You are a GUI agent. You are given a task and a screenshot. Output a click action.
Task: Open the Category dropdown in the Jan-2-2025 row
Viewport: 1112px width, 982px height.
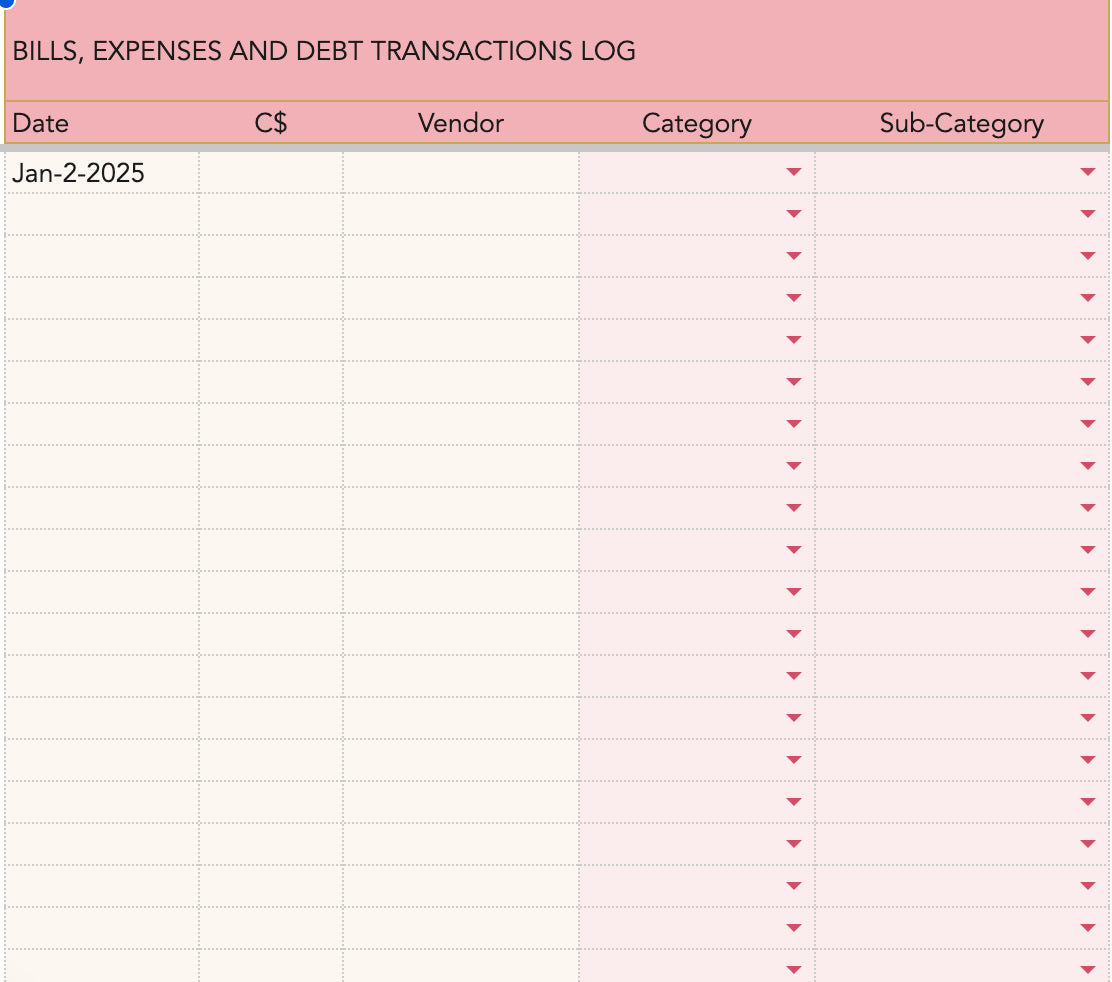(793, 172)
